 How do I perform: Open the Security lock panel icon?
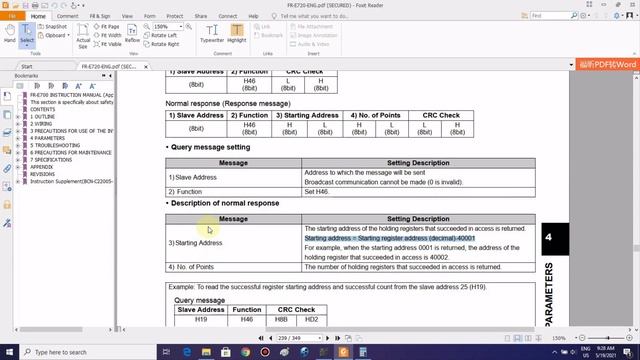point(7,204)
